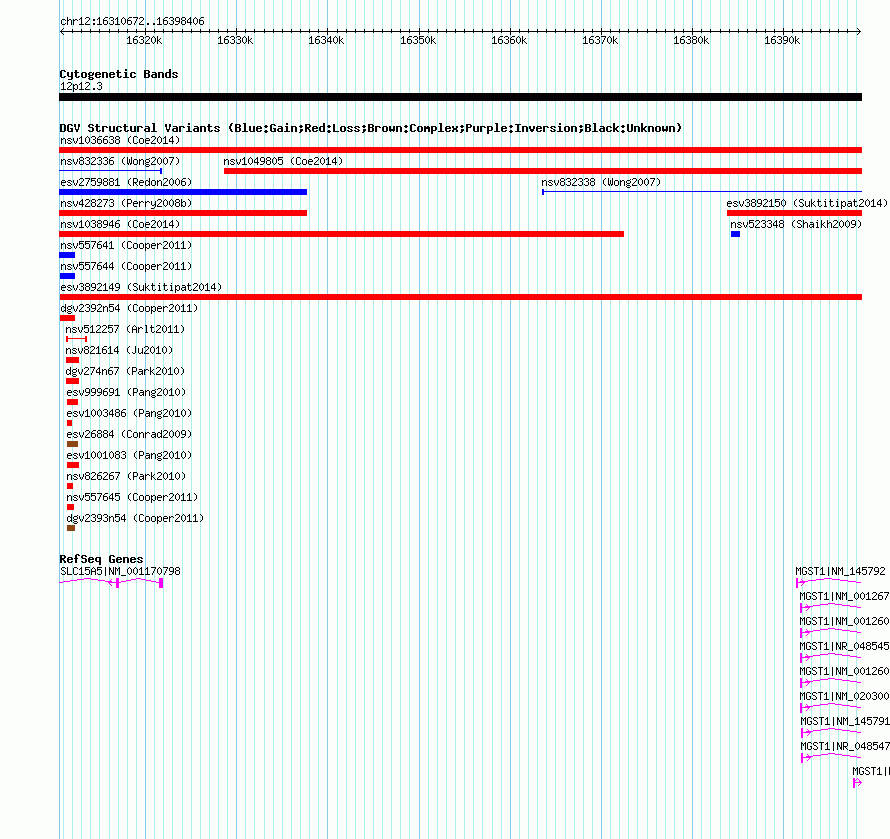
Task: Open transcript MGST1|NR_048547 label
Action: 845,746
